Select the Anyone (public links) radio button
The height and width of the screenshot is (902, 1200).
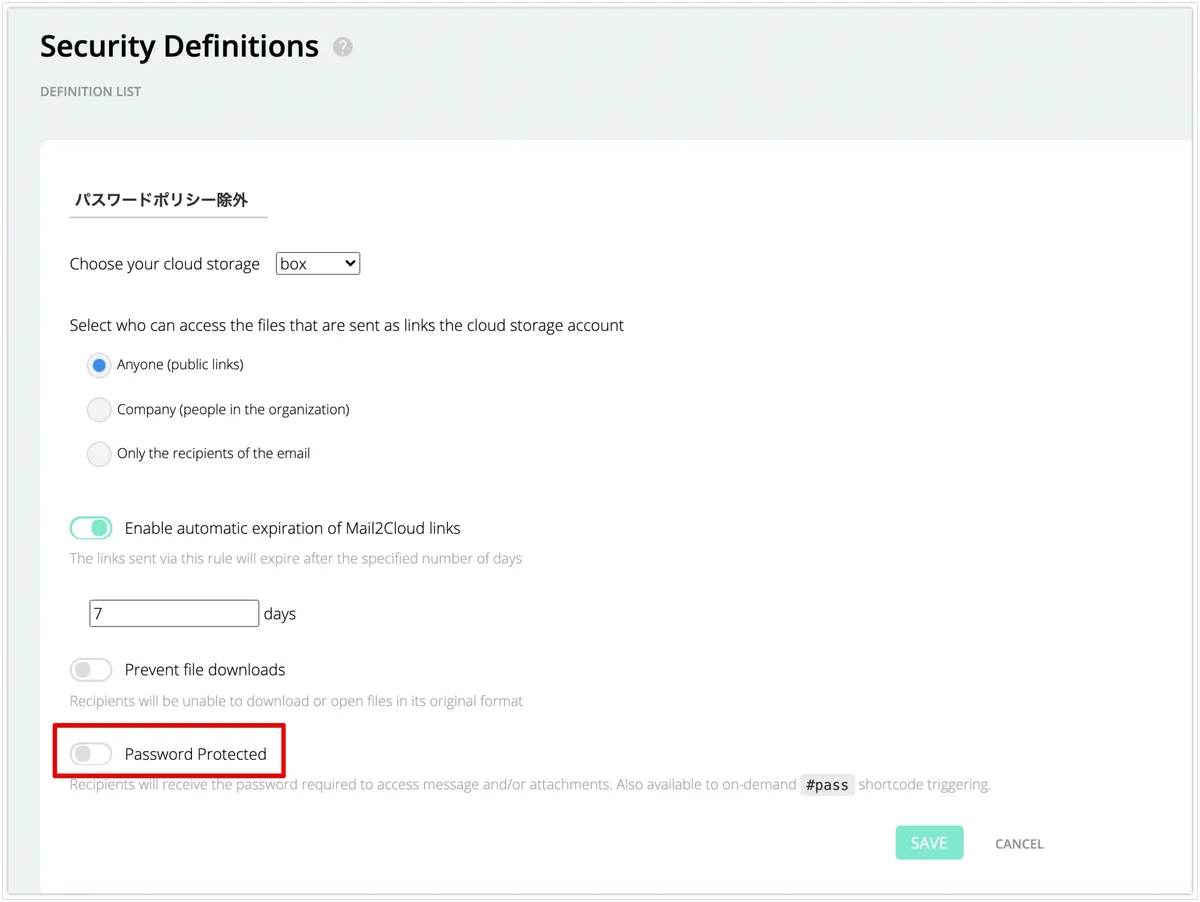pyautogui.click(x=99, y=365)
